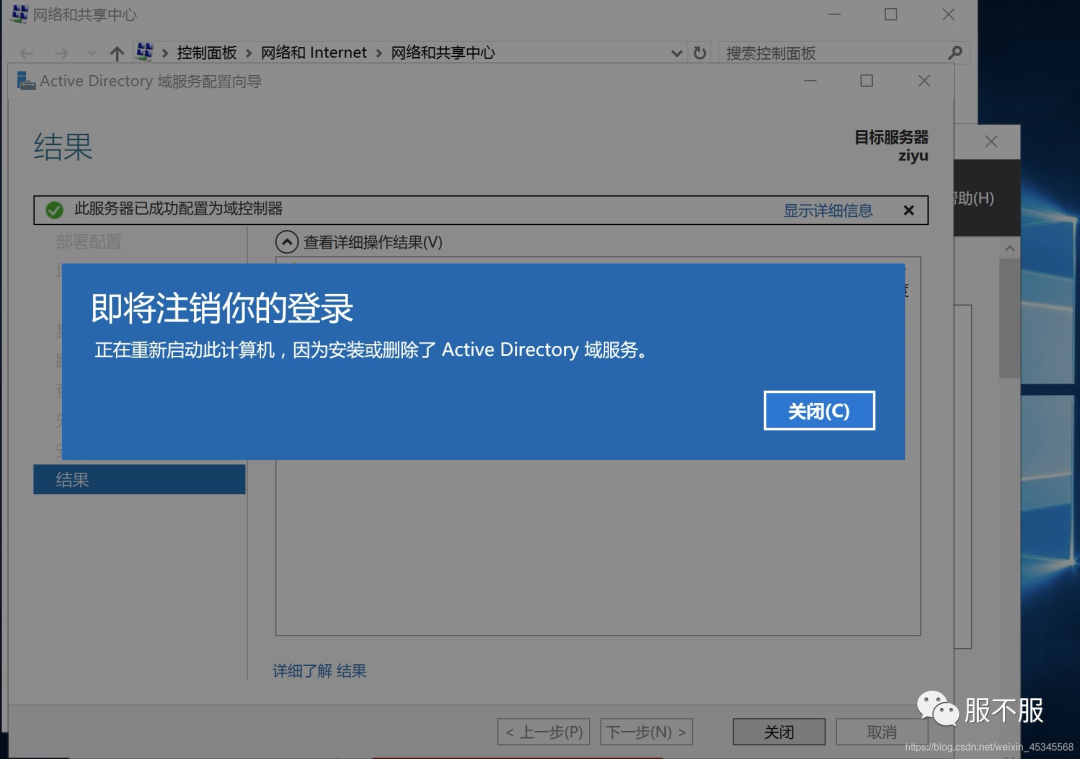Maximize the 网络和共享中心 window
The image size is (1080, 759).
[891, 14]
